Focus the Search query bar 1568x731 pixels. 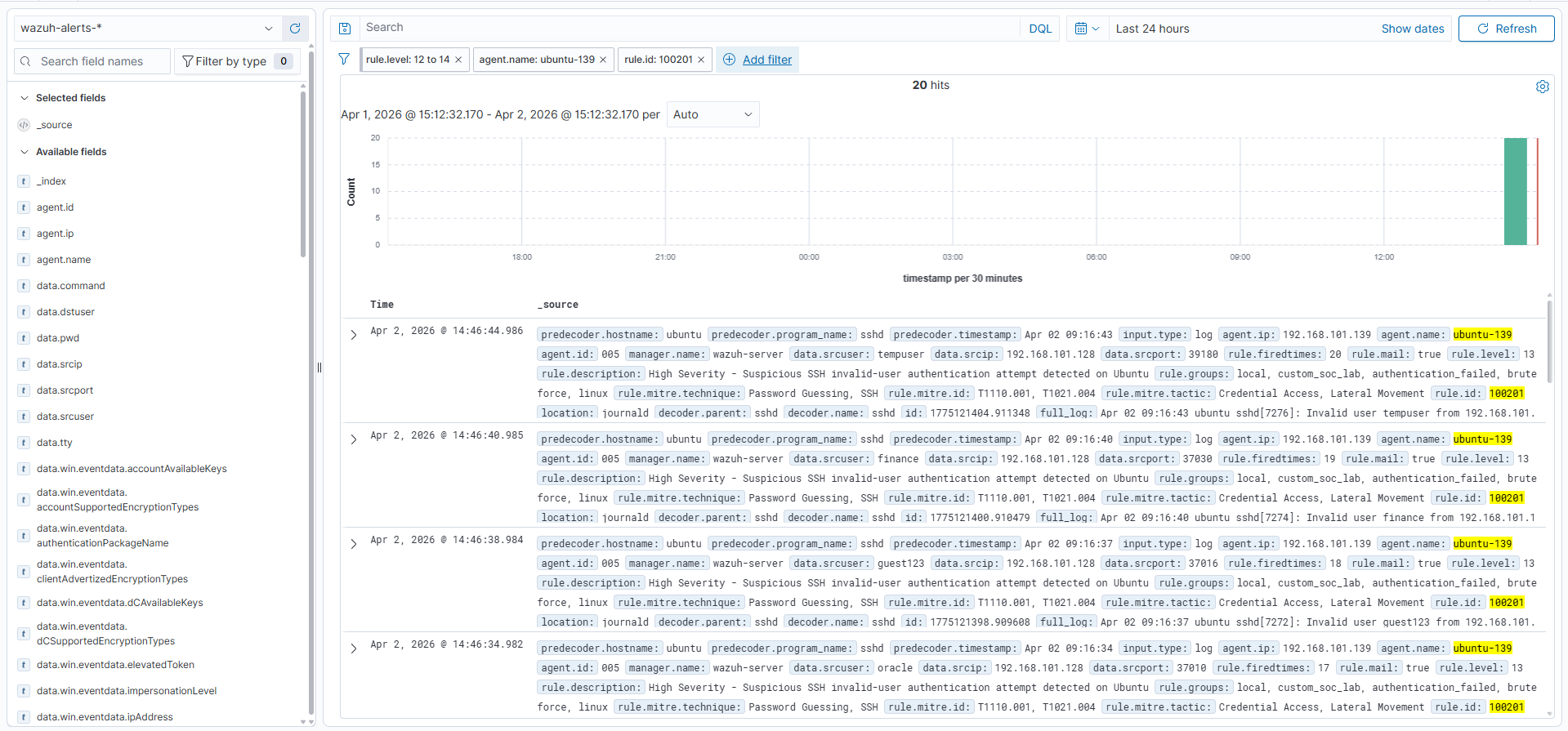(690, 28)
